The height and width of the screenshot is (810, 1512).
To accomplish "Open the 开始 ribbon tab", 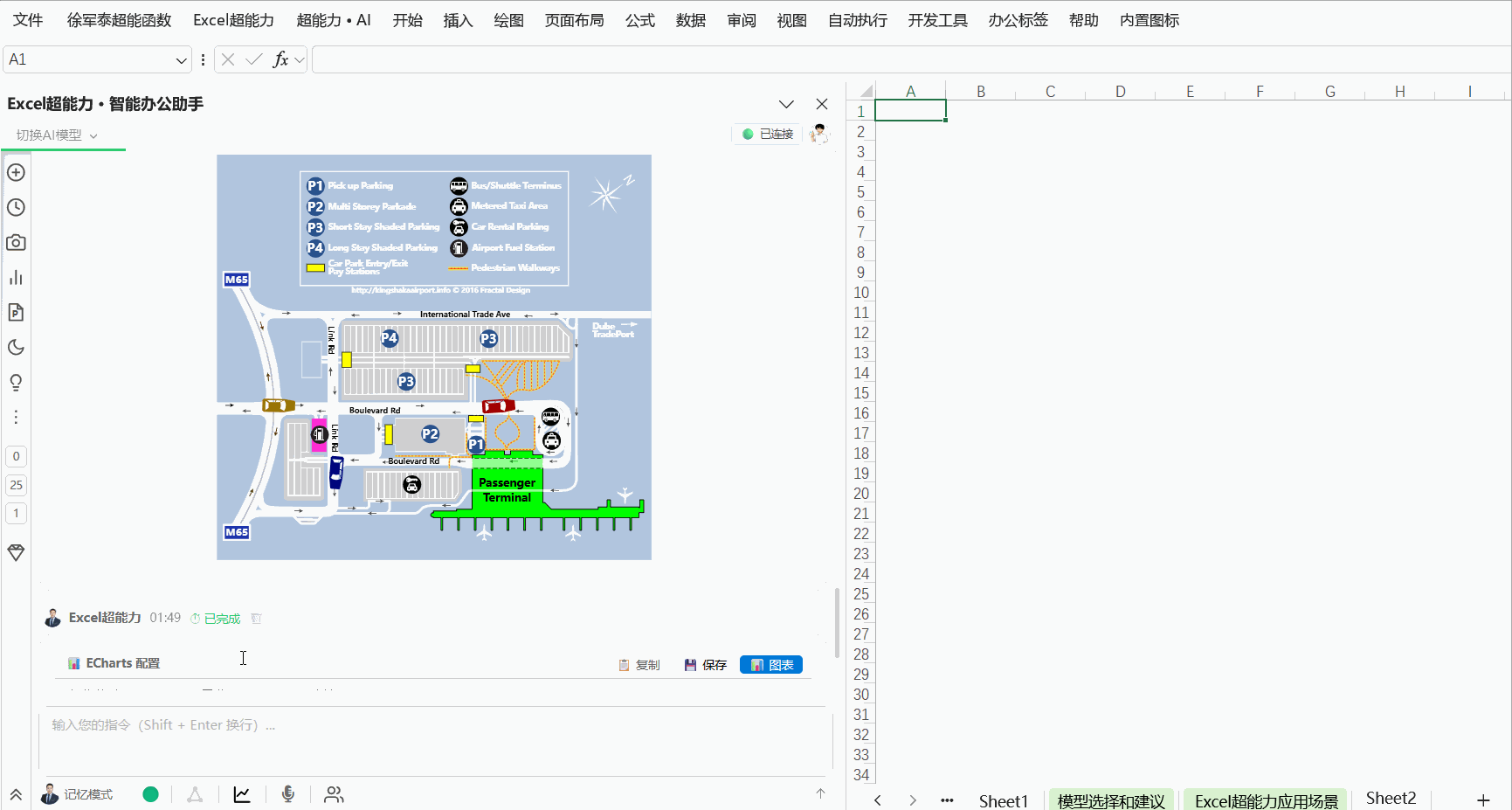I will click(407, 20).
